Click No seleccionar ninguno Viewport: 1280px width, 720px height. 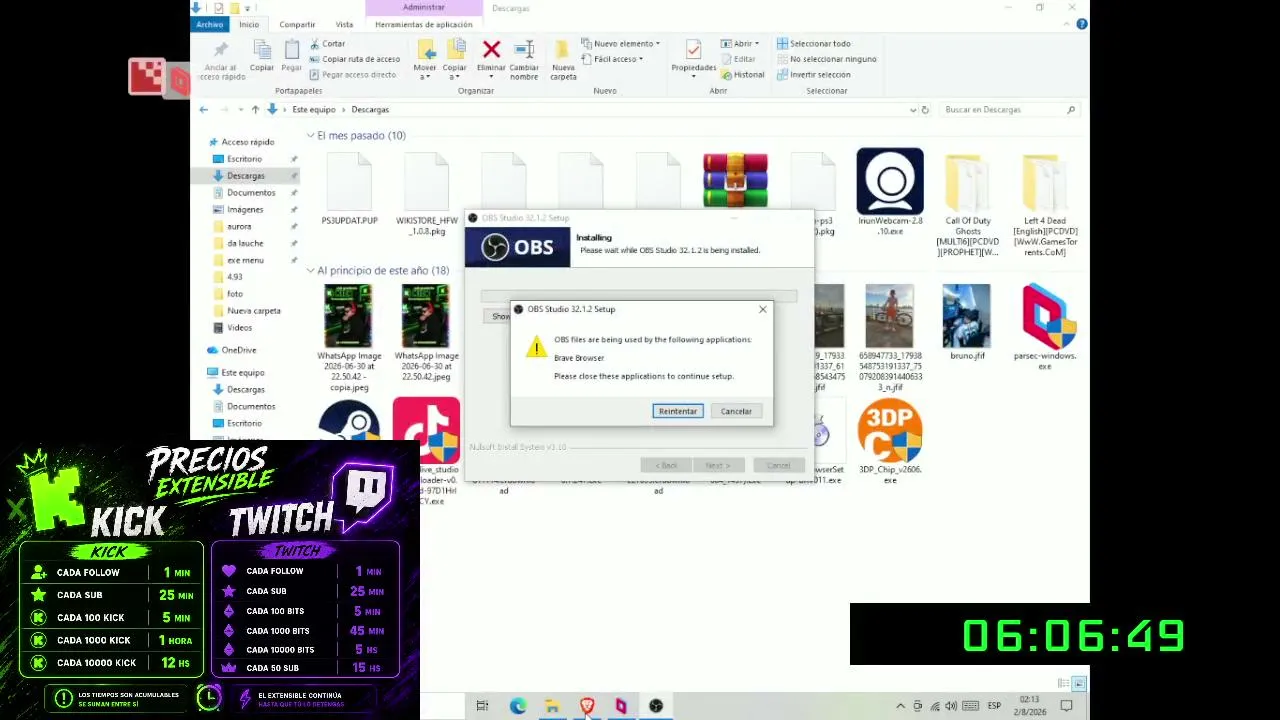(826, 59)
